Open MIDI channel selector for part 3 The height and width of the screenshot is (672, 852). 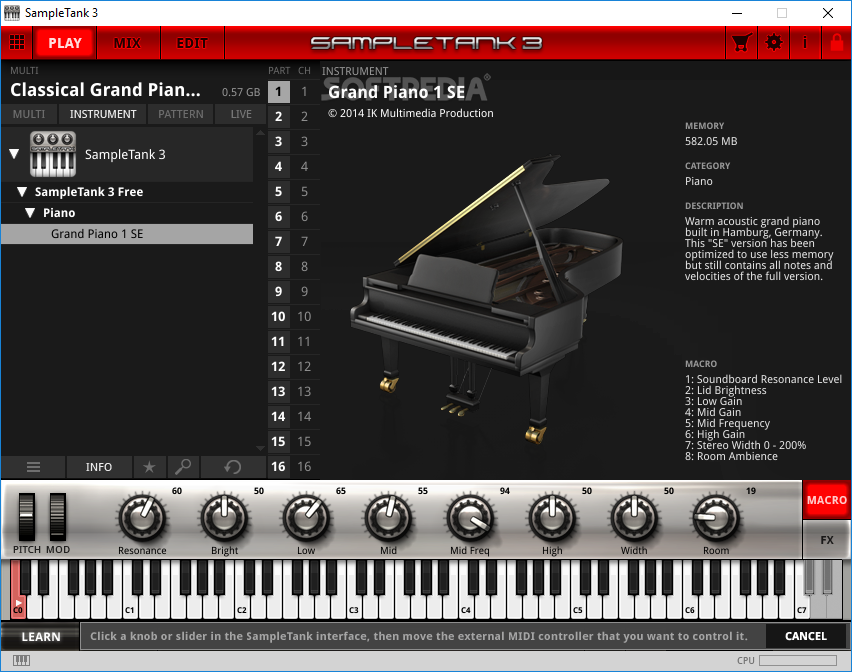pos(304,141)
